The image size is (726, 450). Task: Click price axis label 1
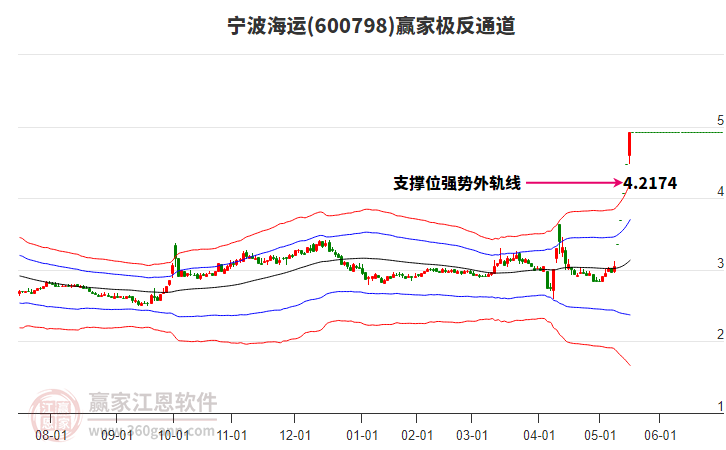pos(720,406)
